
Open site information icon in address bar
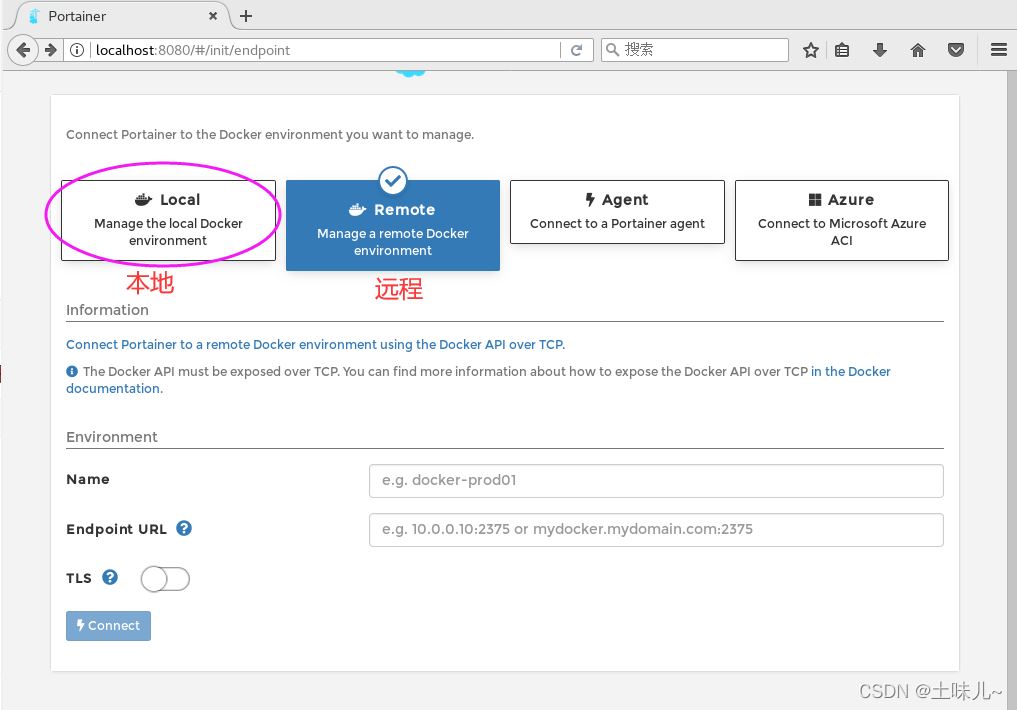77,50
